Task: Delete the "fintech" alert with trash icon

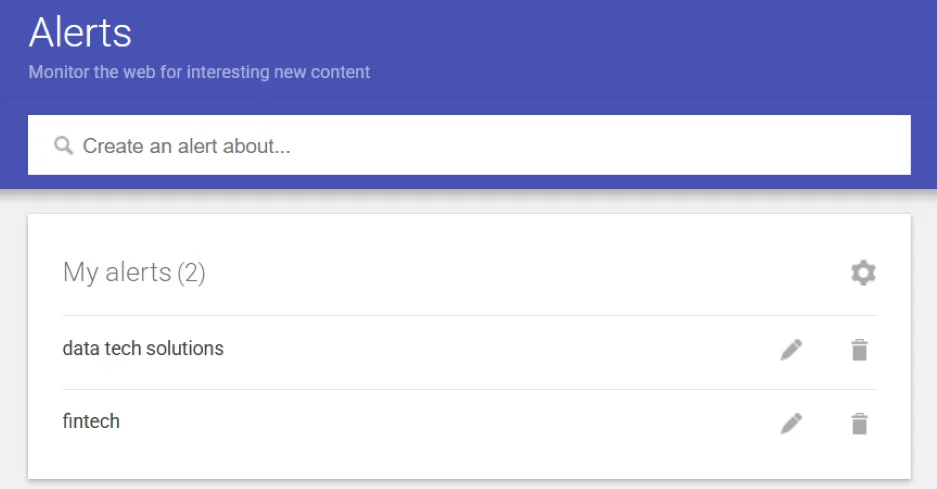Action: [x=859, y=424]
